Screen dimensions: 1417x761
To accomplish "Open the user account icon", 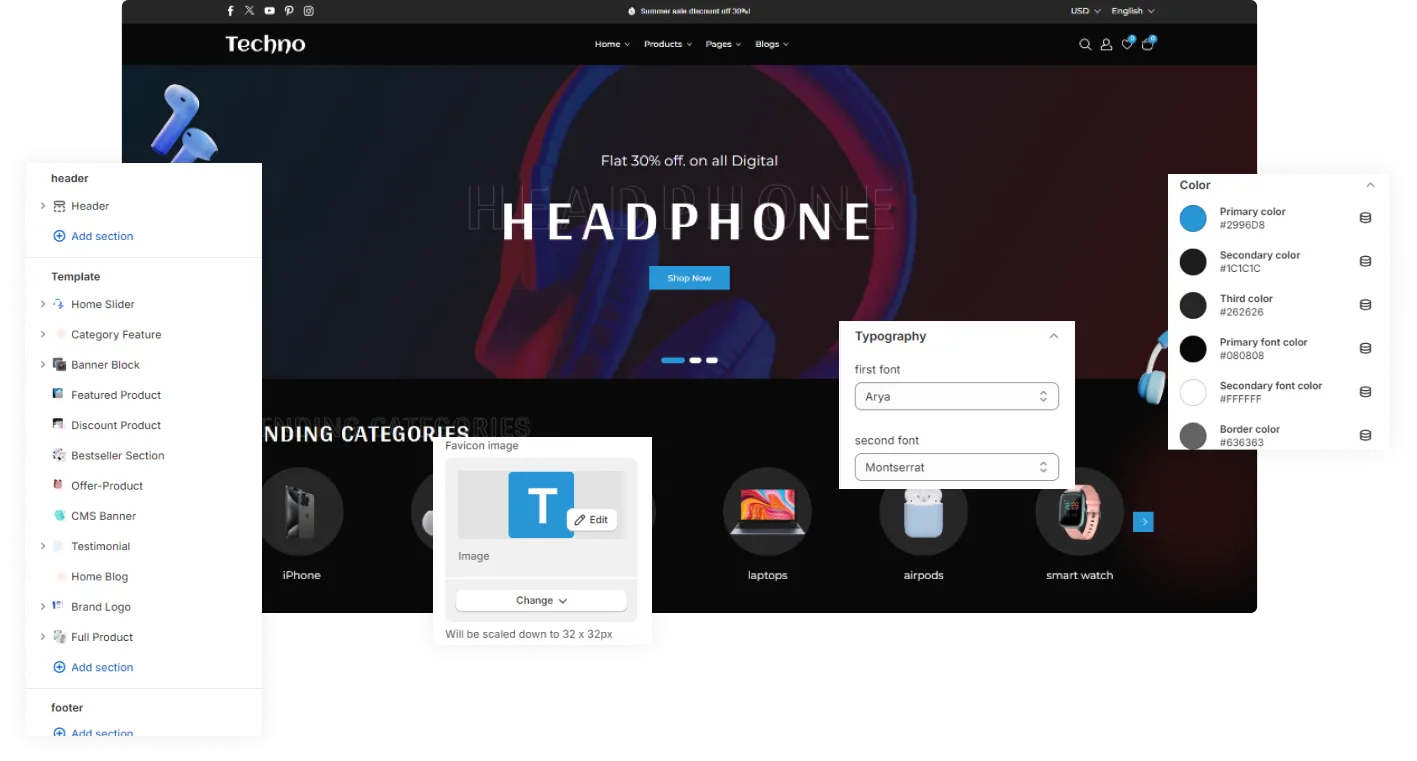I will click(x=1106, y=44).
